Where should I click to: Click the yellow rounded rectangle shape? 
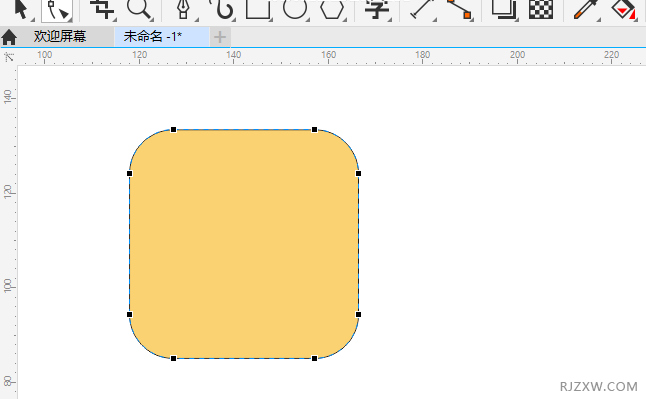click(x=244, y=244)
